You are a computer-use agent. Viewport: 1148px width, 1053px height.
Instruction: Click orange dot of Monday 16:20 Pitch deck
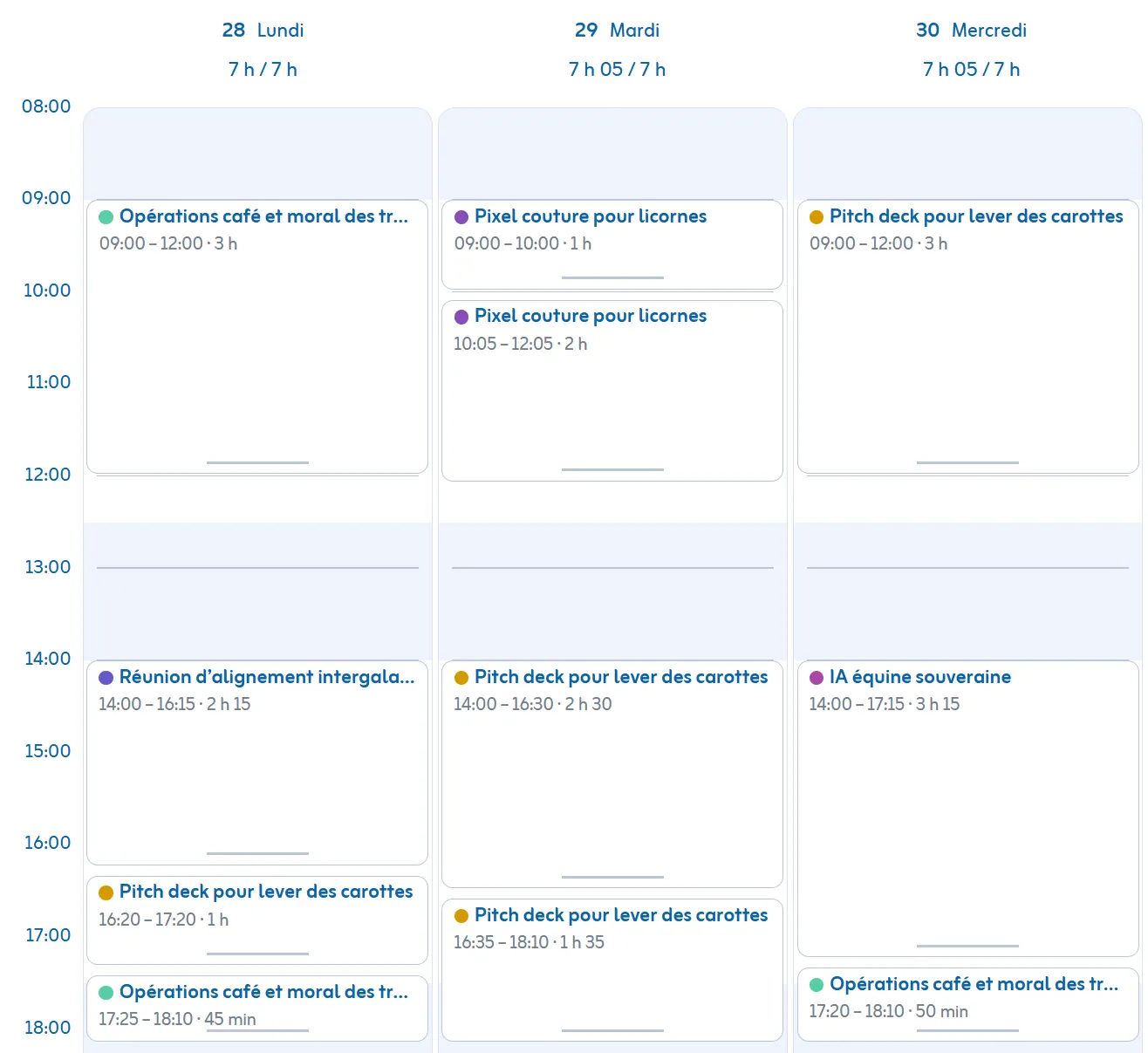[106, 892]
